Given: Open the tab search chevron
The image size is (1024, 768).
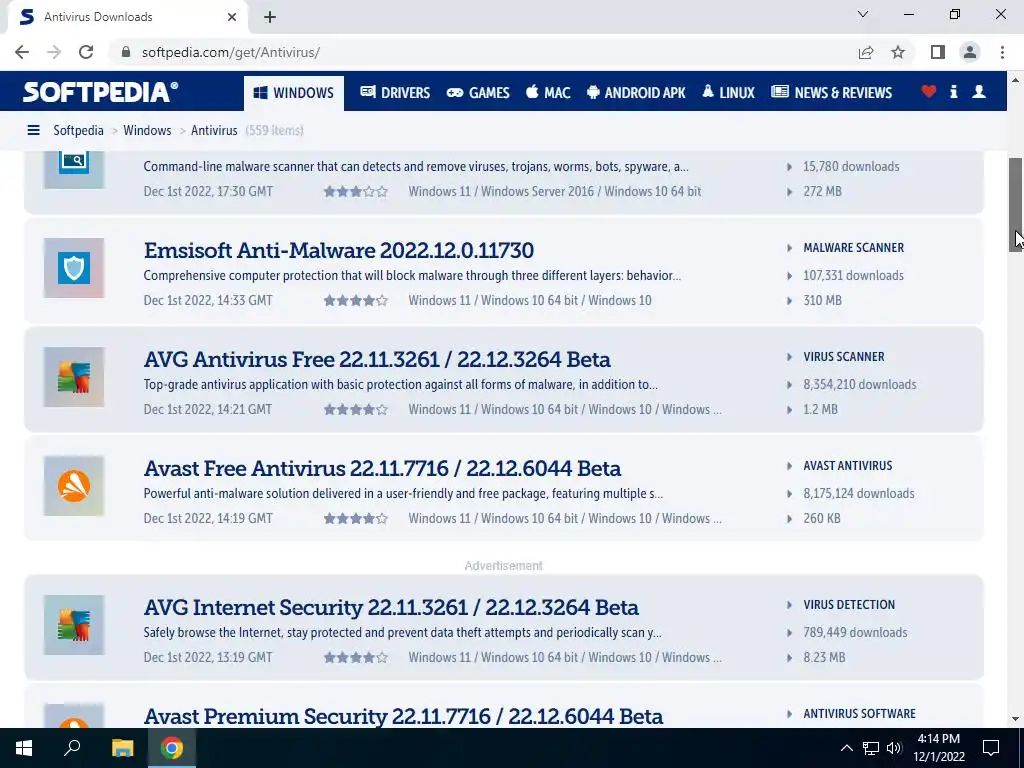Looking at the screenshot, I should tap(863, 14).
